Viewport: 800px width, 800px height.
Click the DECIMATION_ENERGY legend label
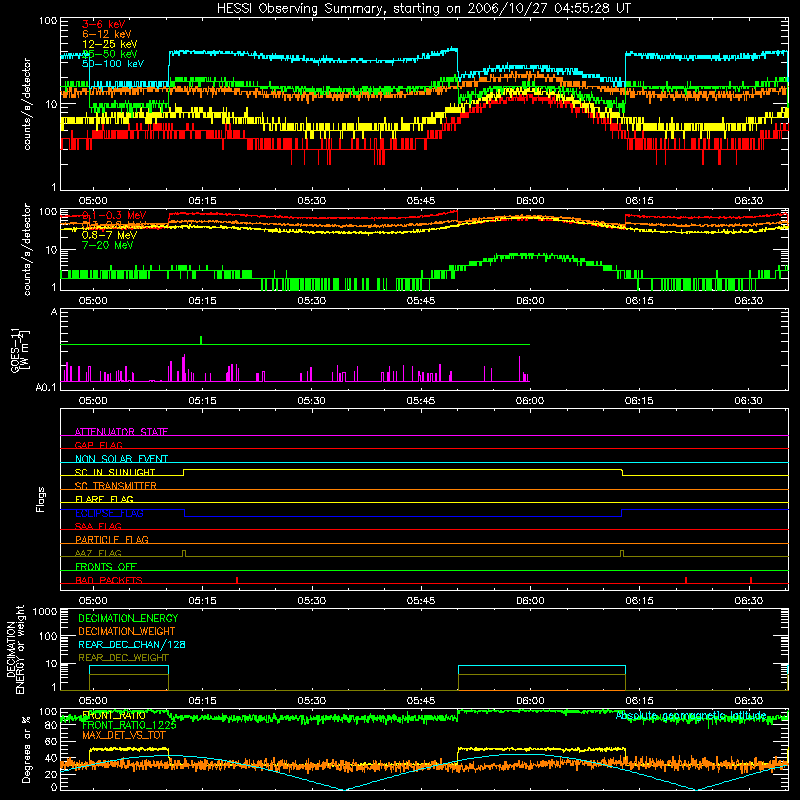coord(128,618)
